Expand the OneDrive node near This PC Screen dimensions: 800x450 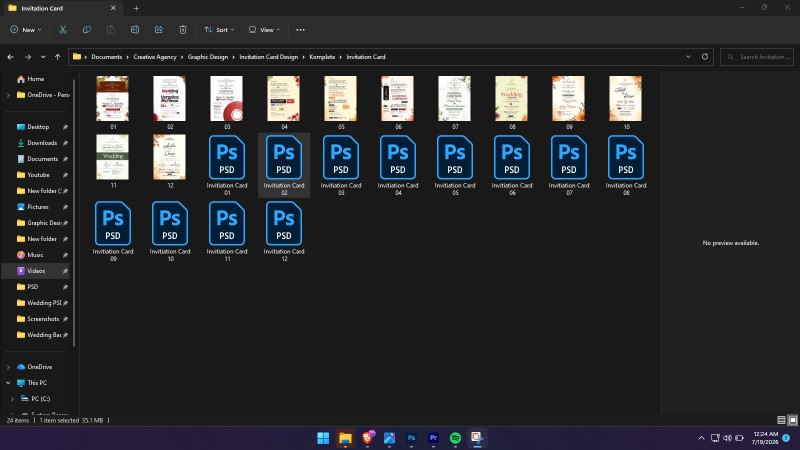8,367
